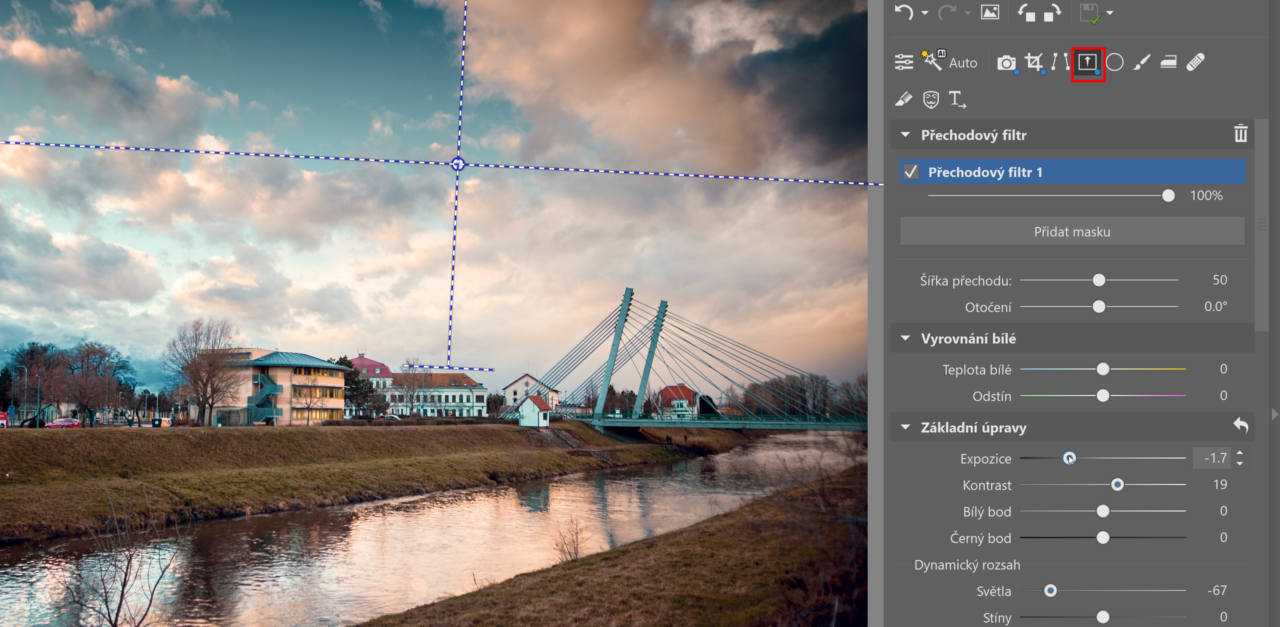Select the Crop and rotate tool
Screen dimensions: 1280x627
click(x=1033, y=62)
